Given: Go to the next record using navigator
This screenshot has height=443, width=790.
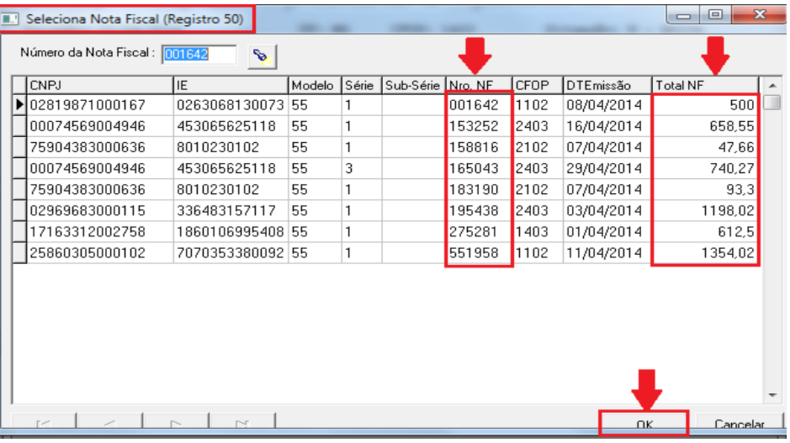Looking at the screenshot, I should [x=177, y=425].
